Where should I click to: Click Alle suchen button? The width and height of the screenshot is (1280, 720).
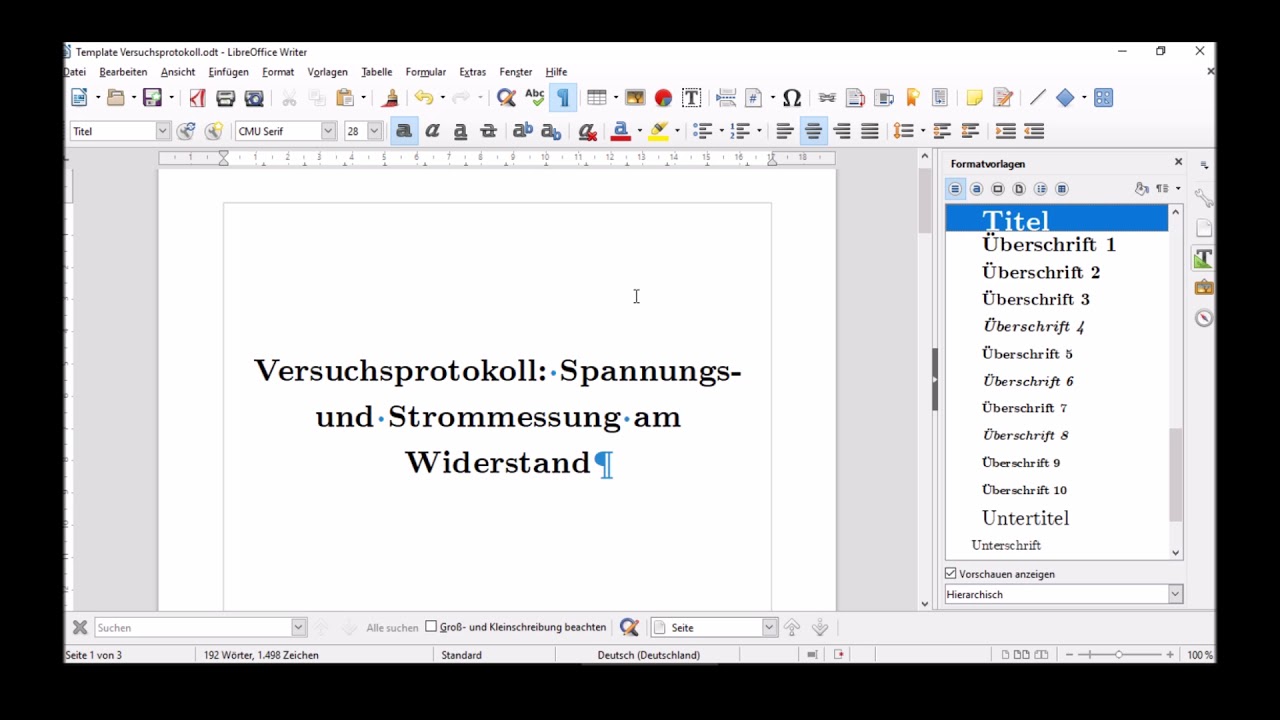[392, 628]
